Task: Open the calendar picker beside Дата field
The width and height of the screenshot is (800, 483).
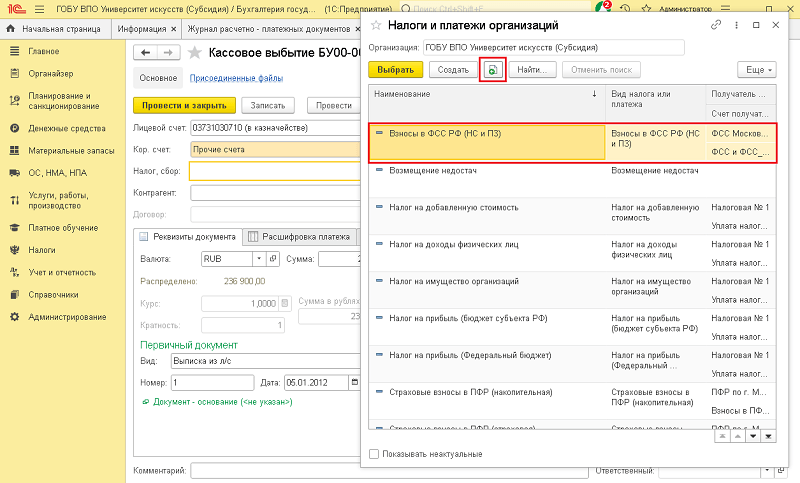Action: (353, 382)
